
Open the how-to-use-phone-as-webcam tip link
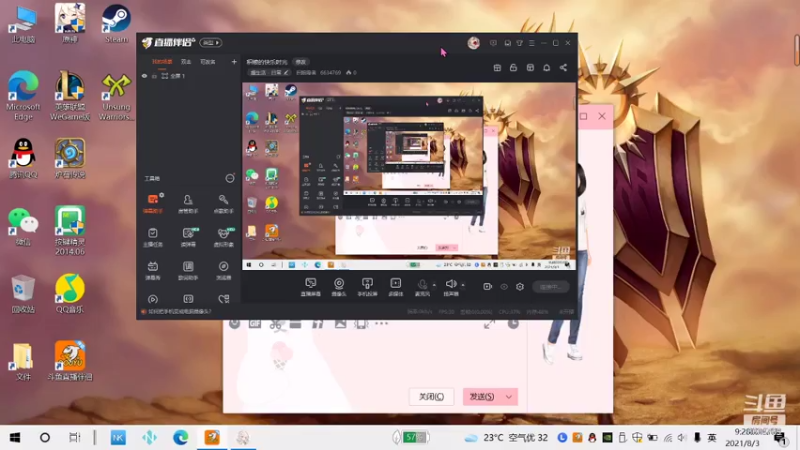(x=179, y=312)
